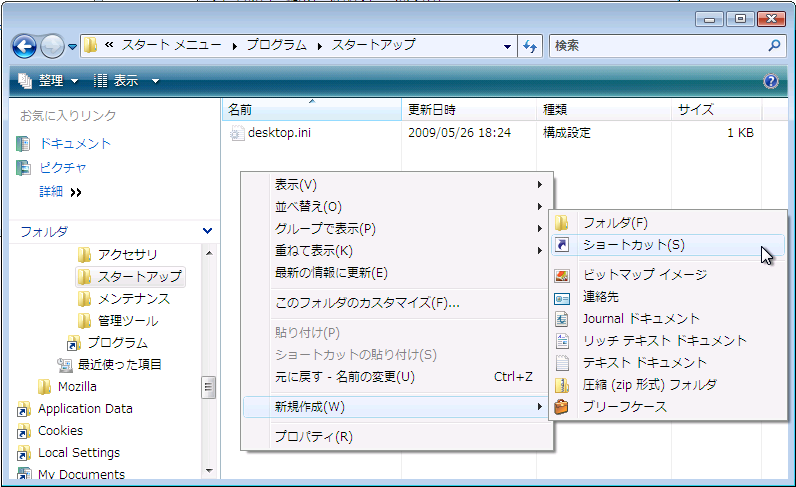Select スタートアップ folder in the tree
Image resolution: width=796 pixels, height=487 pixels.
pyautogui.click(x=130, y=277)
